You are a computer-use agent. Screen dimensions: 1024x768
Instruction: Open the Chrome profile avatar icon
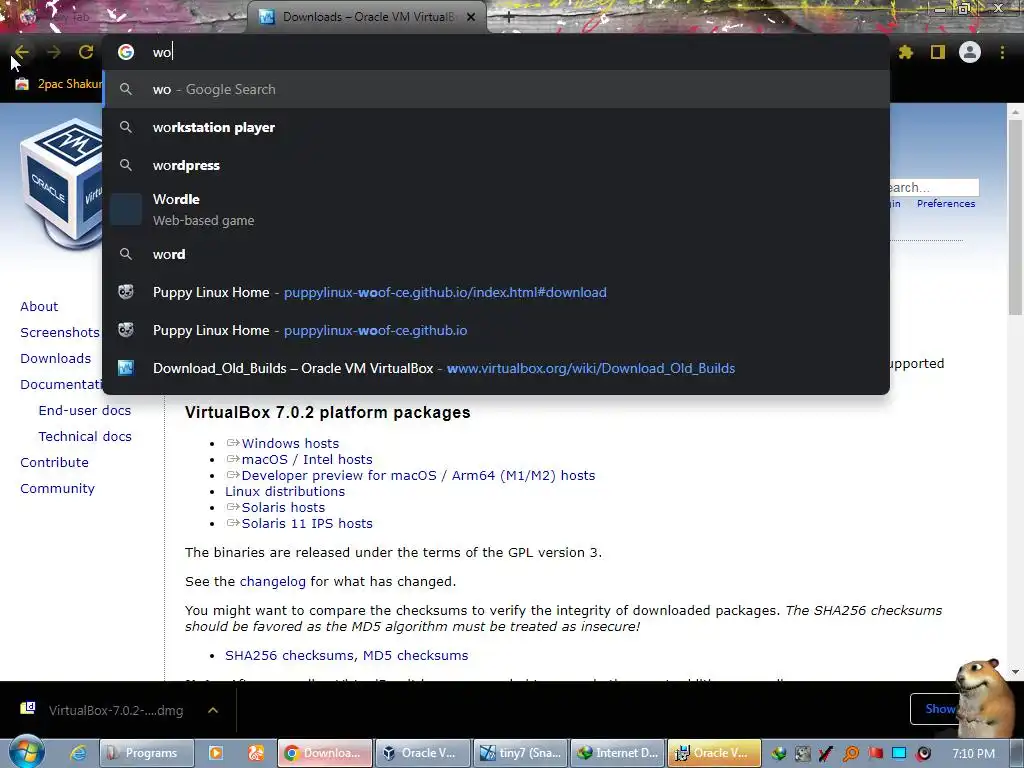[970, 52]
